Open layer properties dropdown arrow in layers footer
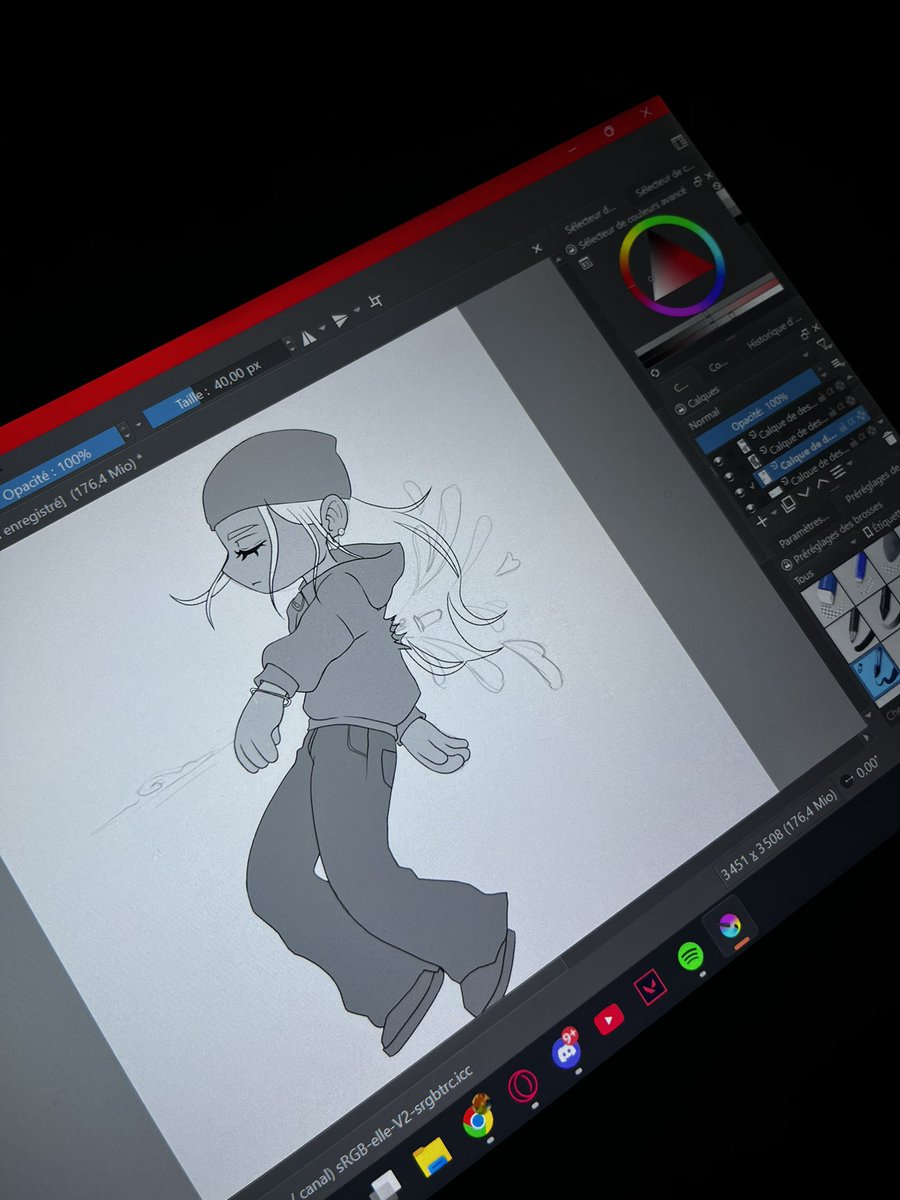900x1200 pixels. click(850, 463)
